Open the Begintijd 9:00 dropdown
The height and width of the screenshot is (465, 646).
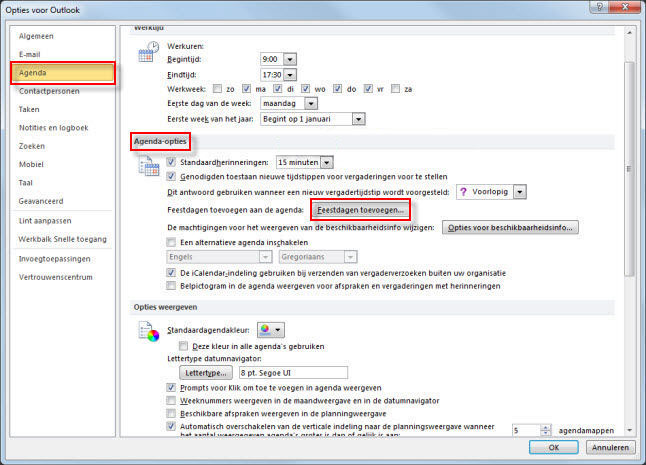290,59
